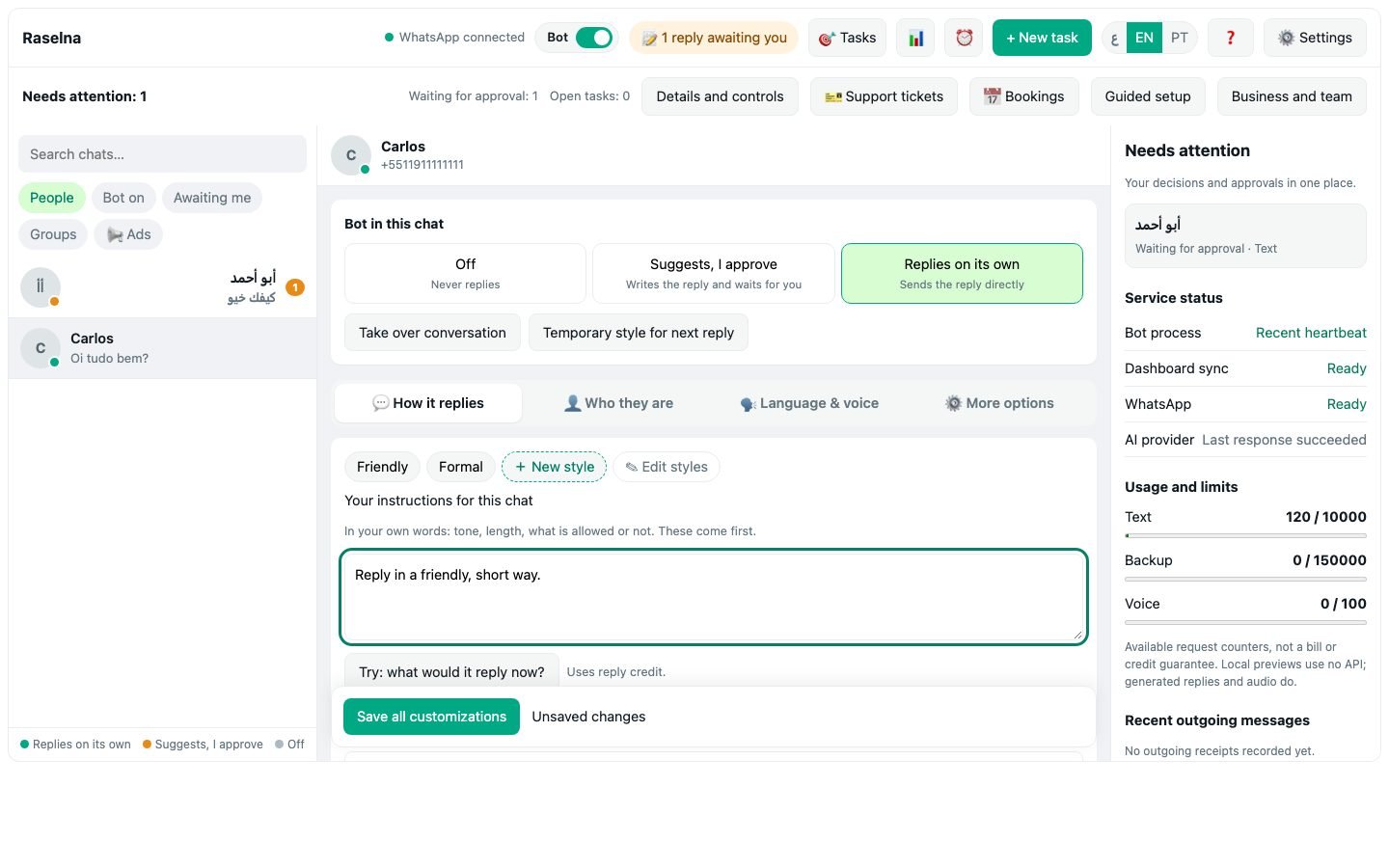Click Edit styles pencil chip

point(667,467)
